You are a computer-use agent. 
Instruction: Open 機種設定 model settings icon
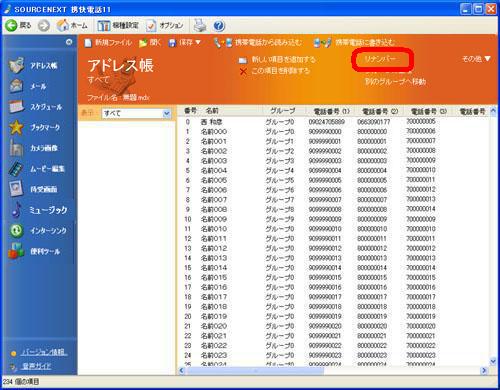click(104, 25)
